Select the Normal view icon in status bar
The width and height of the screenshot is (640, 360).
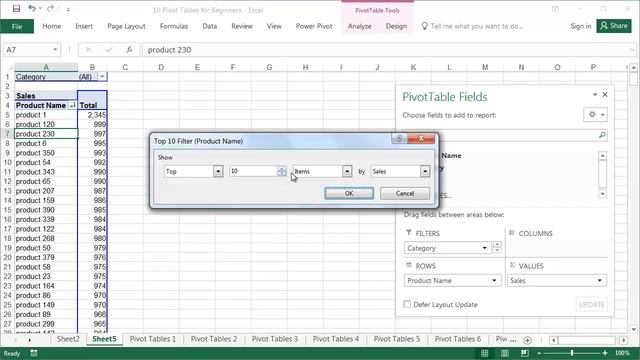484,353
